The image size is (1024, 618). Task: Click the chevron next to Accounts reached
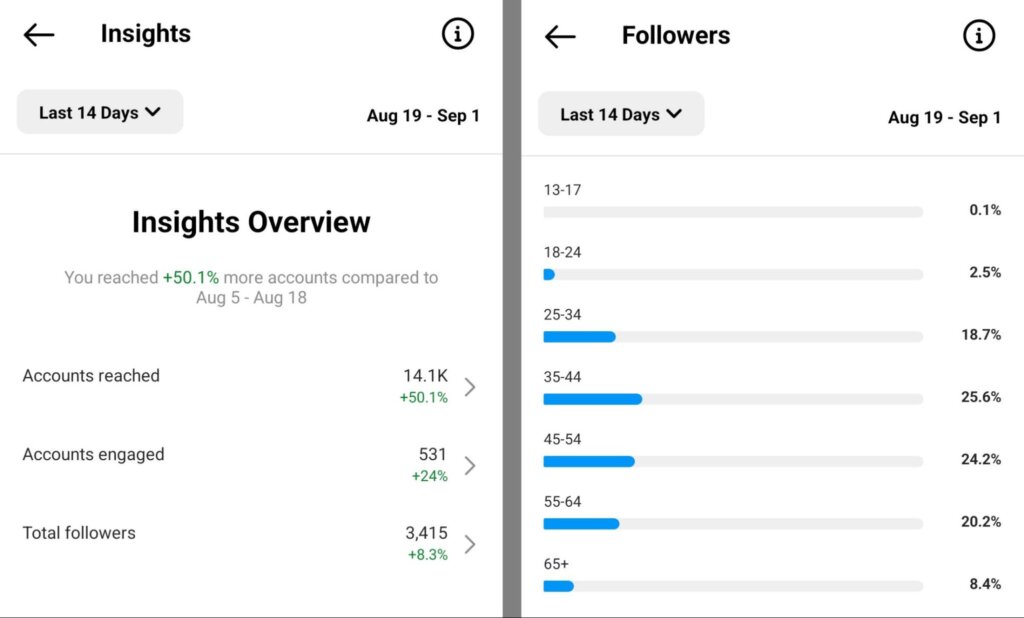coord(471,387)
